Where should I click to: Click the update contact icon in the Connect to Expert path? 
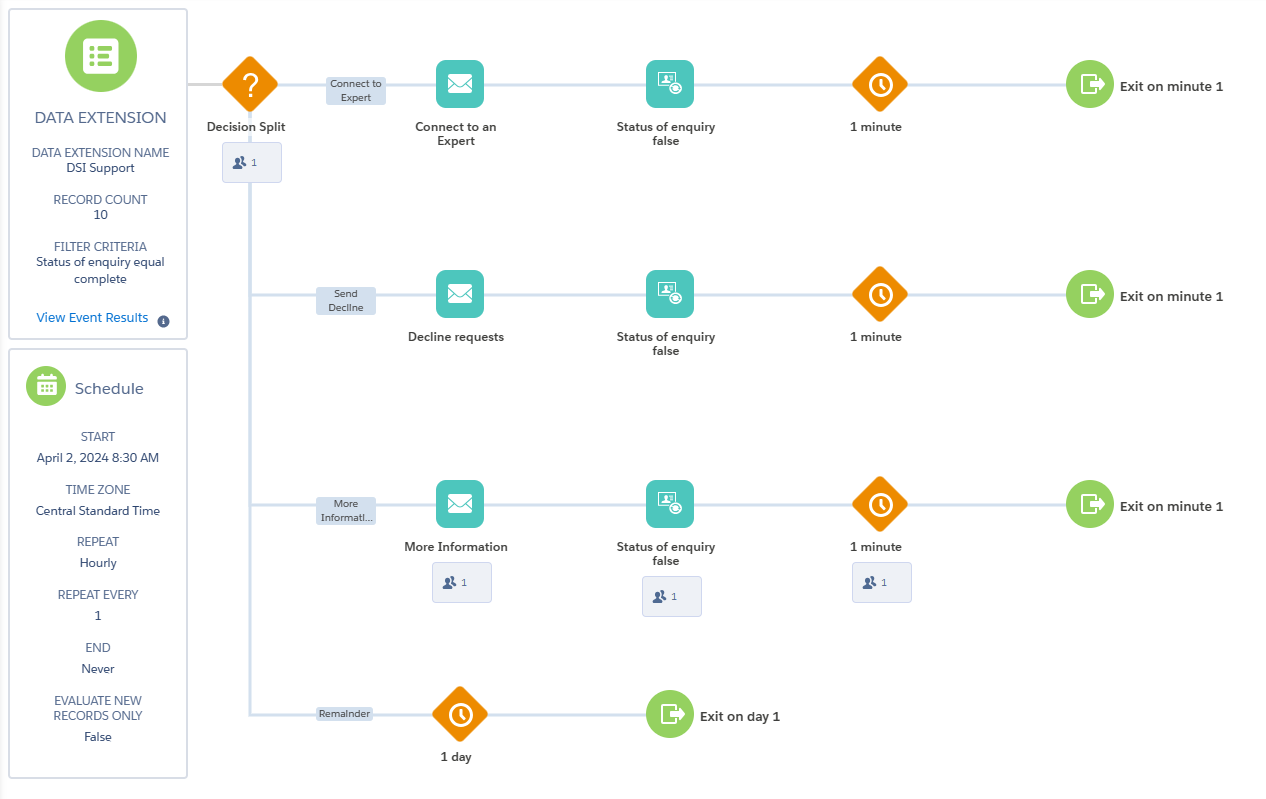[669, 85]
